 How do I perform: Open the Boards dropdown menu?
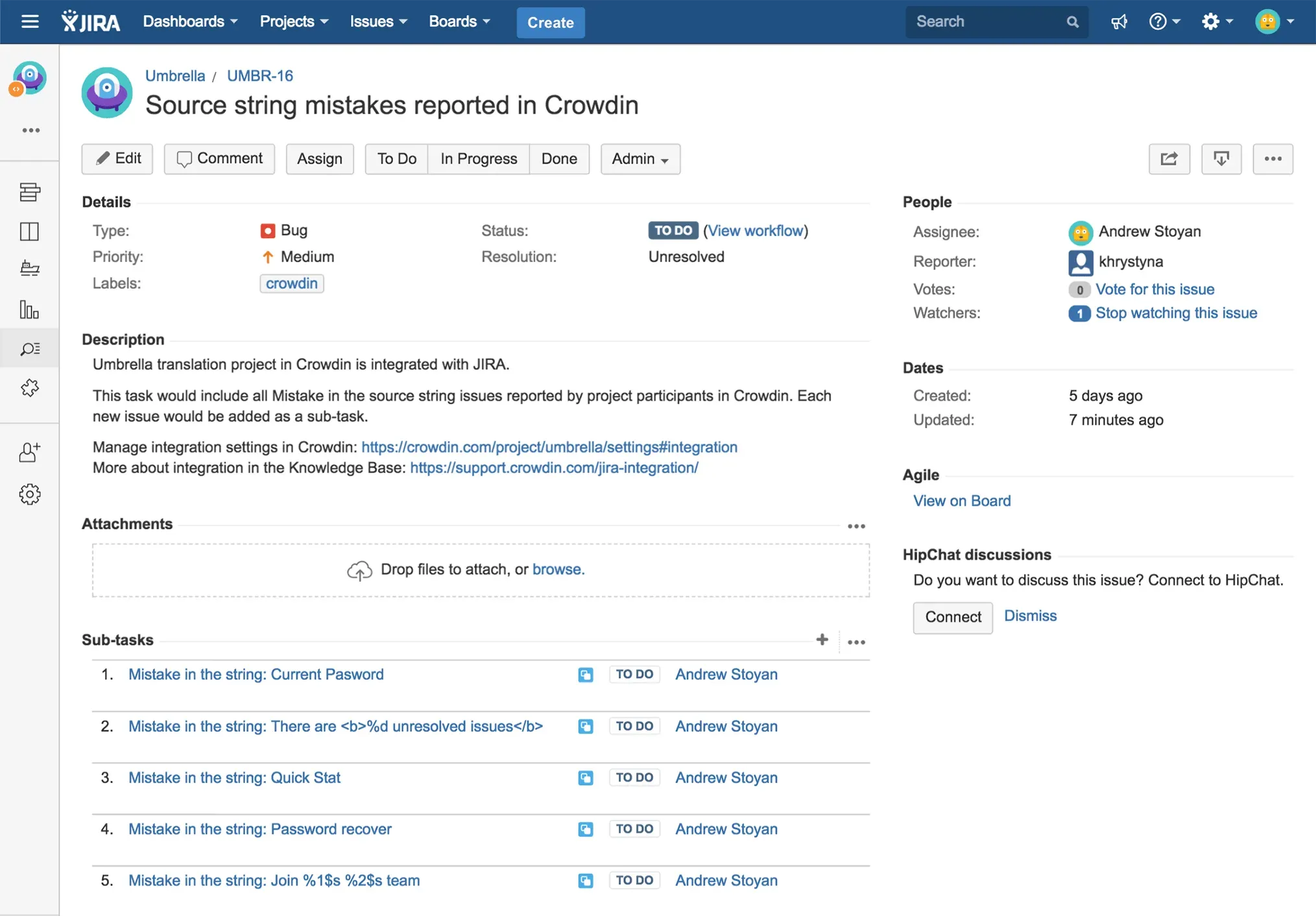[x=459, y=21]
